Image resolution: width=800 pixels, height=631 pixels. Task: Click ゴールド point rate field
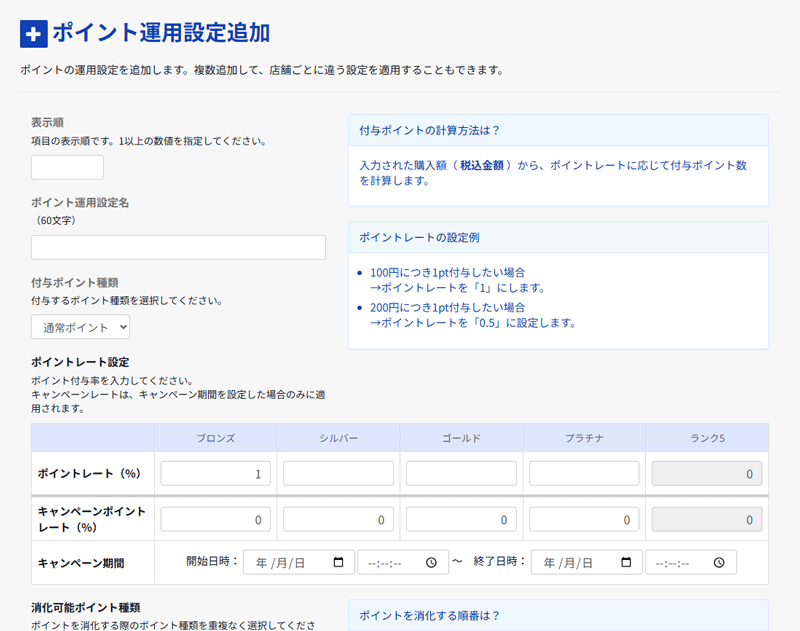(461, 474)
